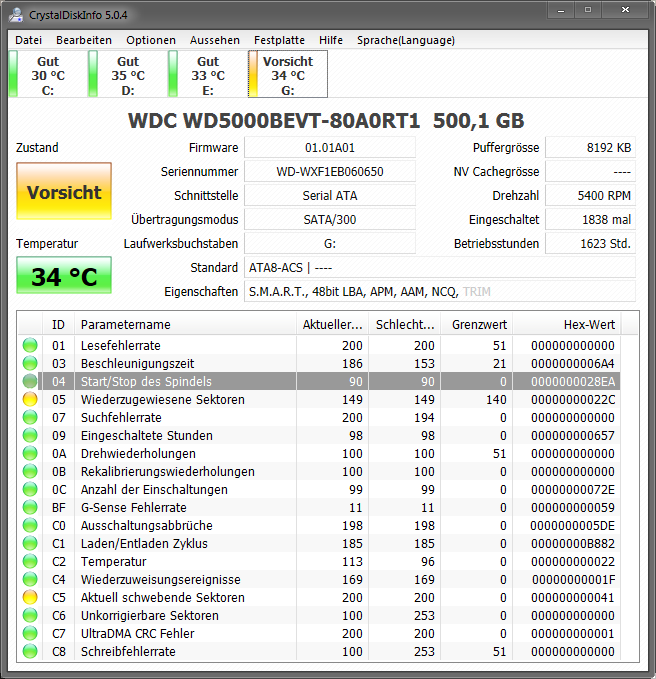Select drive G: tab with Vorsicht status
This screenshot has width=656, height=679.
pos(288,74)
